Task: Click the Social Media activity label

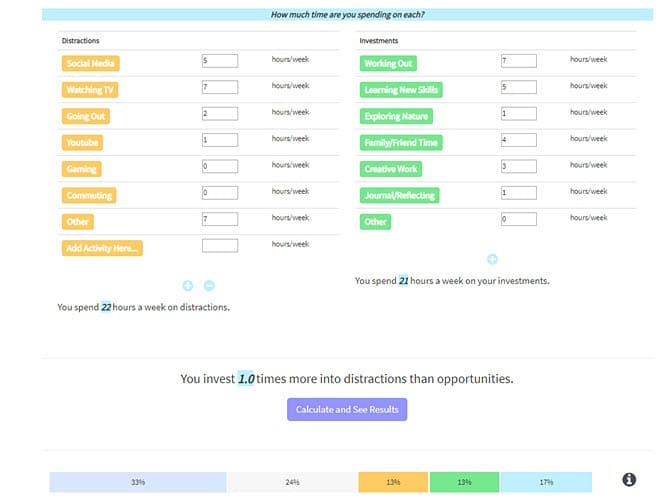Action: pos(91,63)
